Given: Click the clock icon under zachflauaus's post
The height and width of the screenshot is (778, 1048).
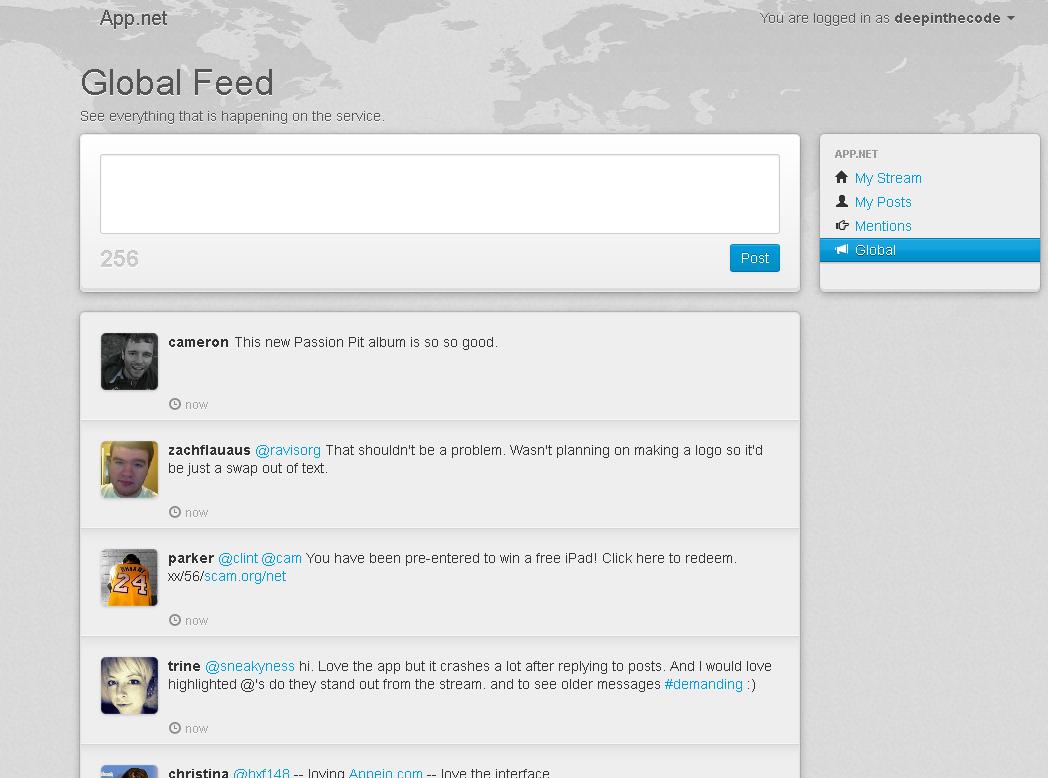Looking at the screenshot, I should coord(175,512).
